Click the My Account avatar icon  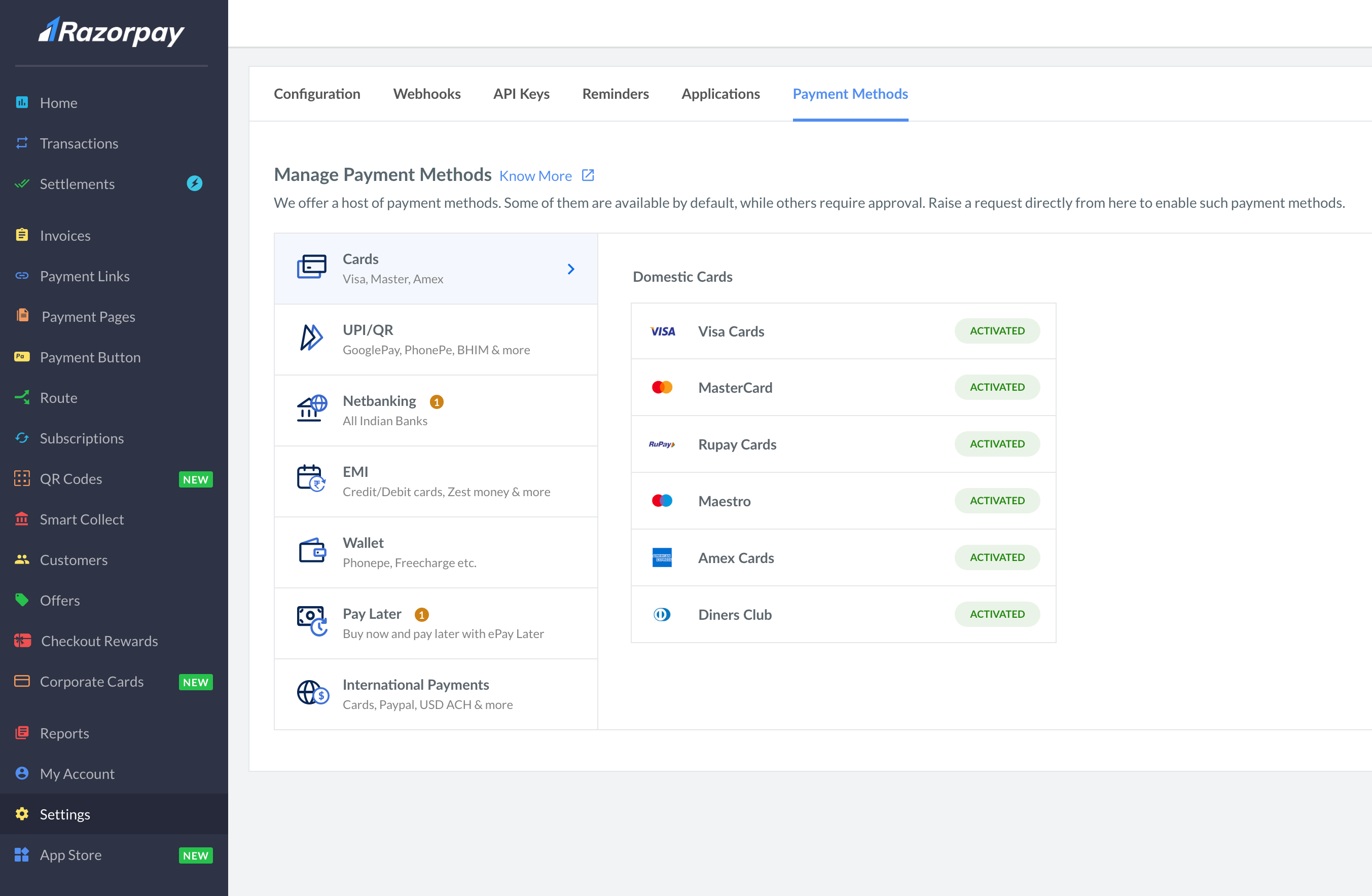[22, 773]
